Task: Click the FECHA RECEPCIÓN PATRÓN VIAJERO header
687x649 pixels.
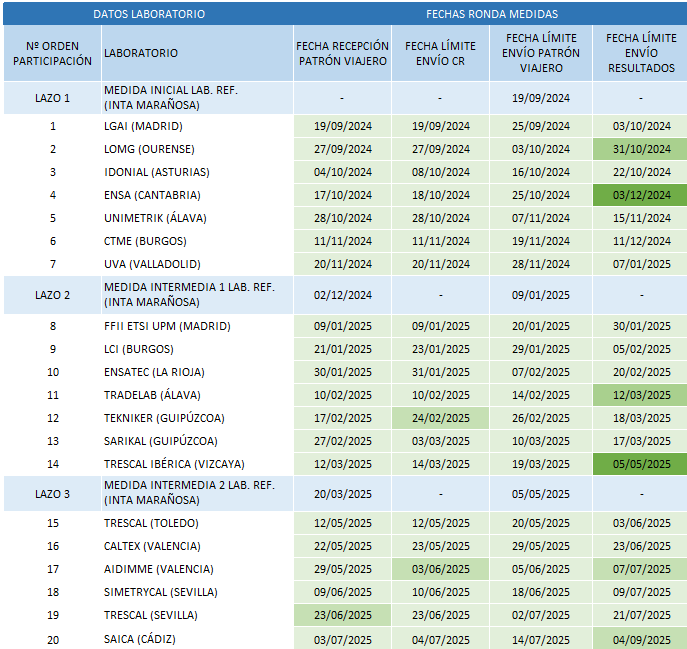Action: (x=342, y=53)
